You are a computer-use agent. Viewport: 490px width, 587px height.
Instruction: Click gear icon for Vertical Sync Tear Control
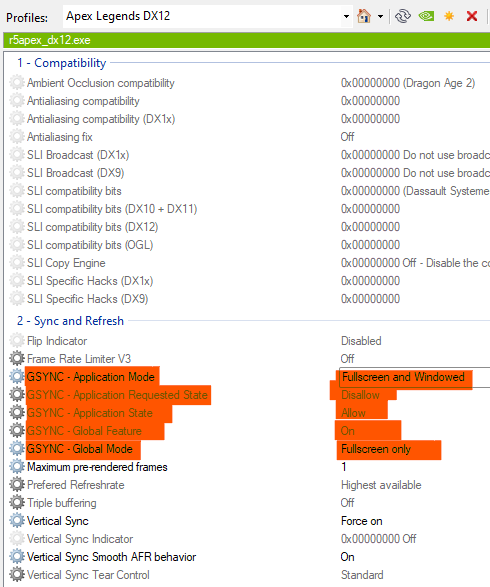pos(17,575)
